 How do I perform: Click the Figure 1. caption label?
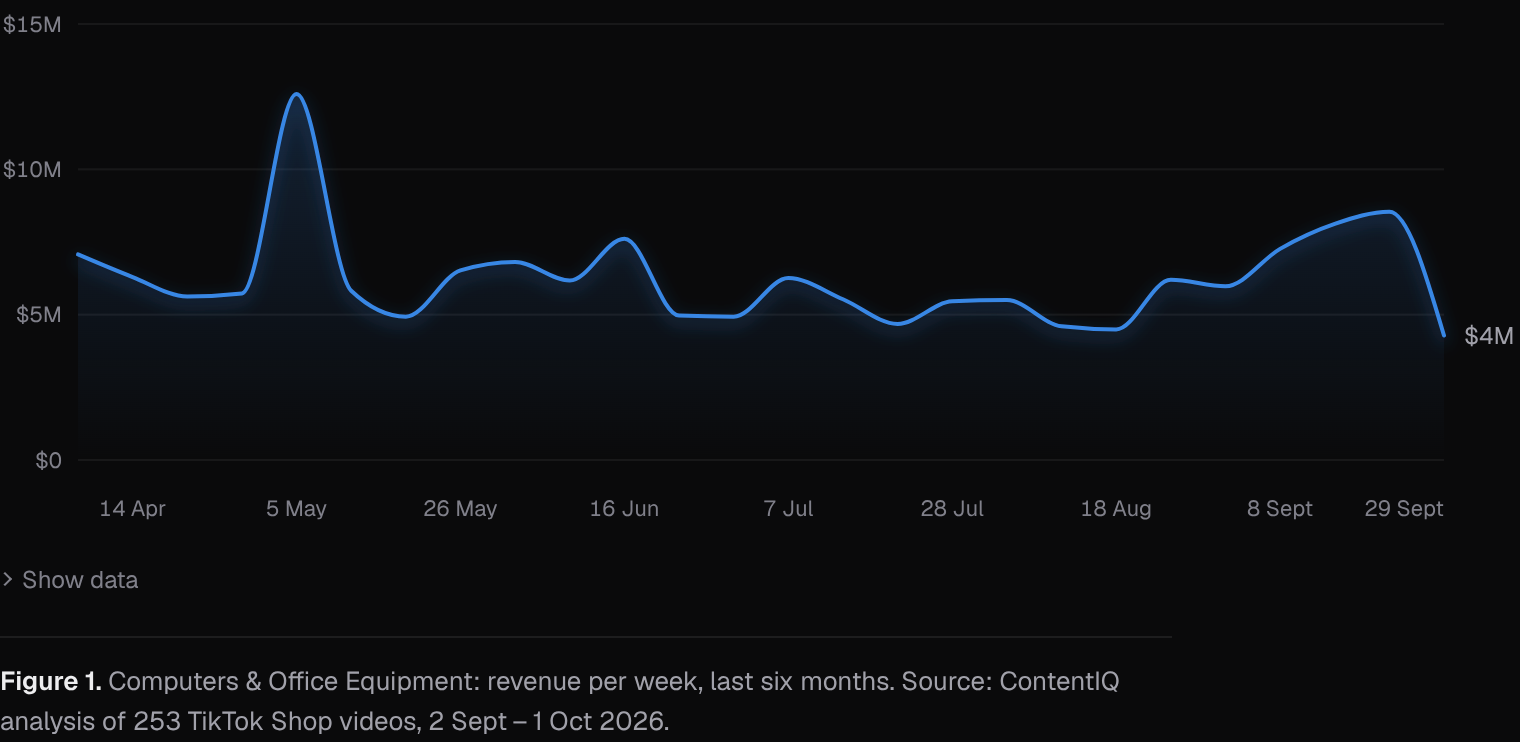pos(51,682)
